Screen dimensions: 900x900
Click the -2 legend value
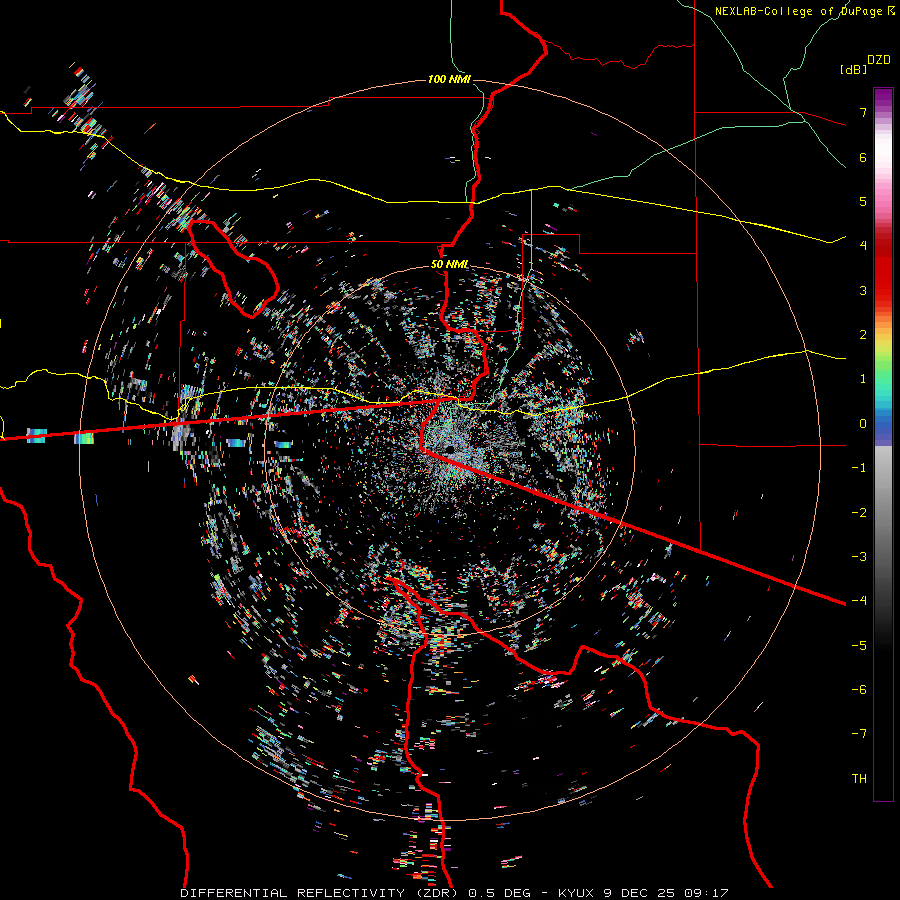(859, 513)
